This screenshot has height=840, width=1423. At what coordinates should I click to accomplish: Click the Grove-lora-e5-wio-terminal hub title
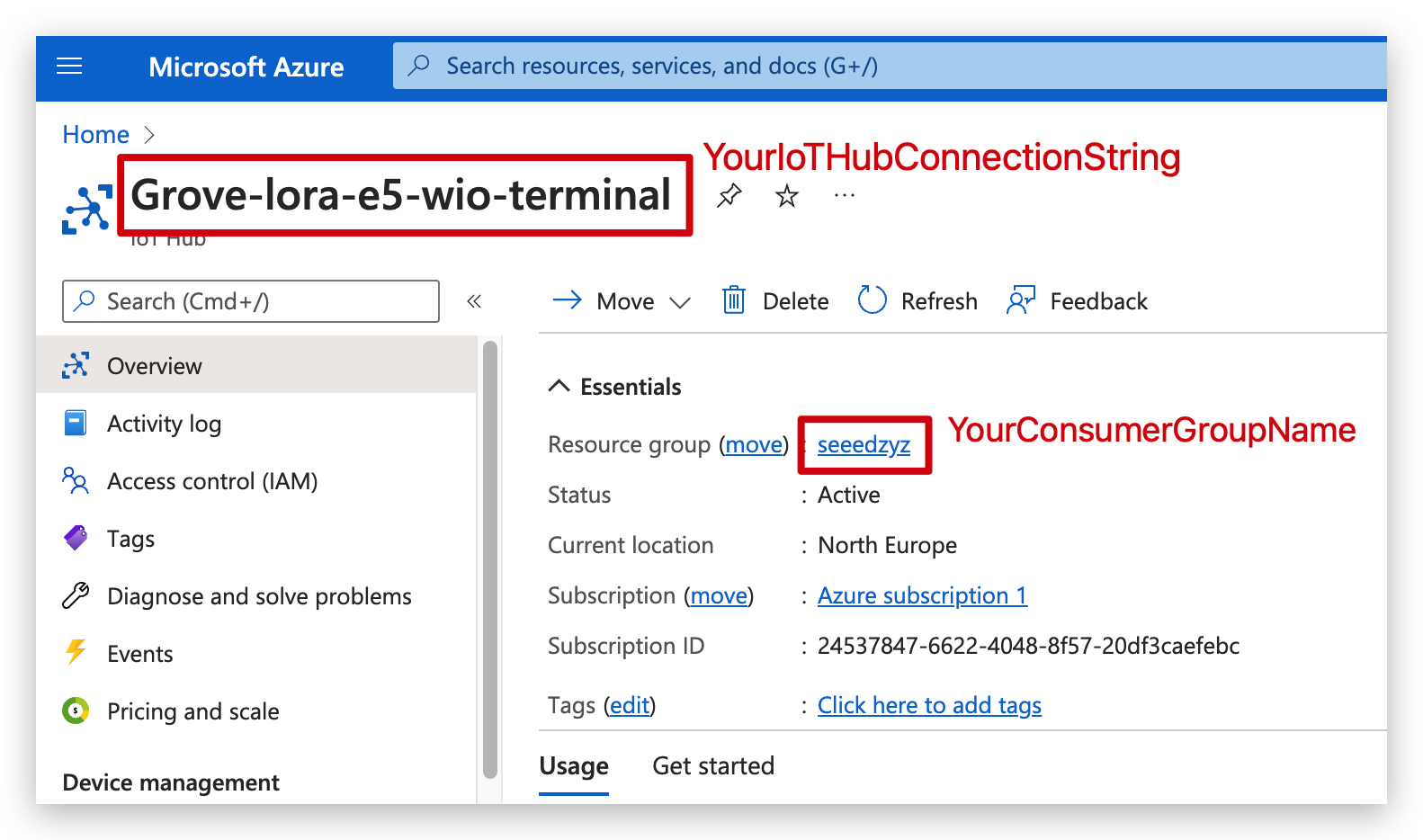(x=401, y=195)
